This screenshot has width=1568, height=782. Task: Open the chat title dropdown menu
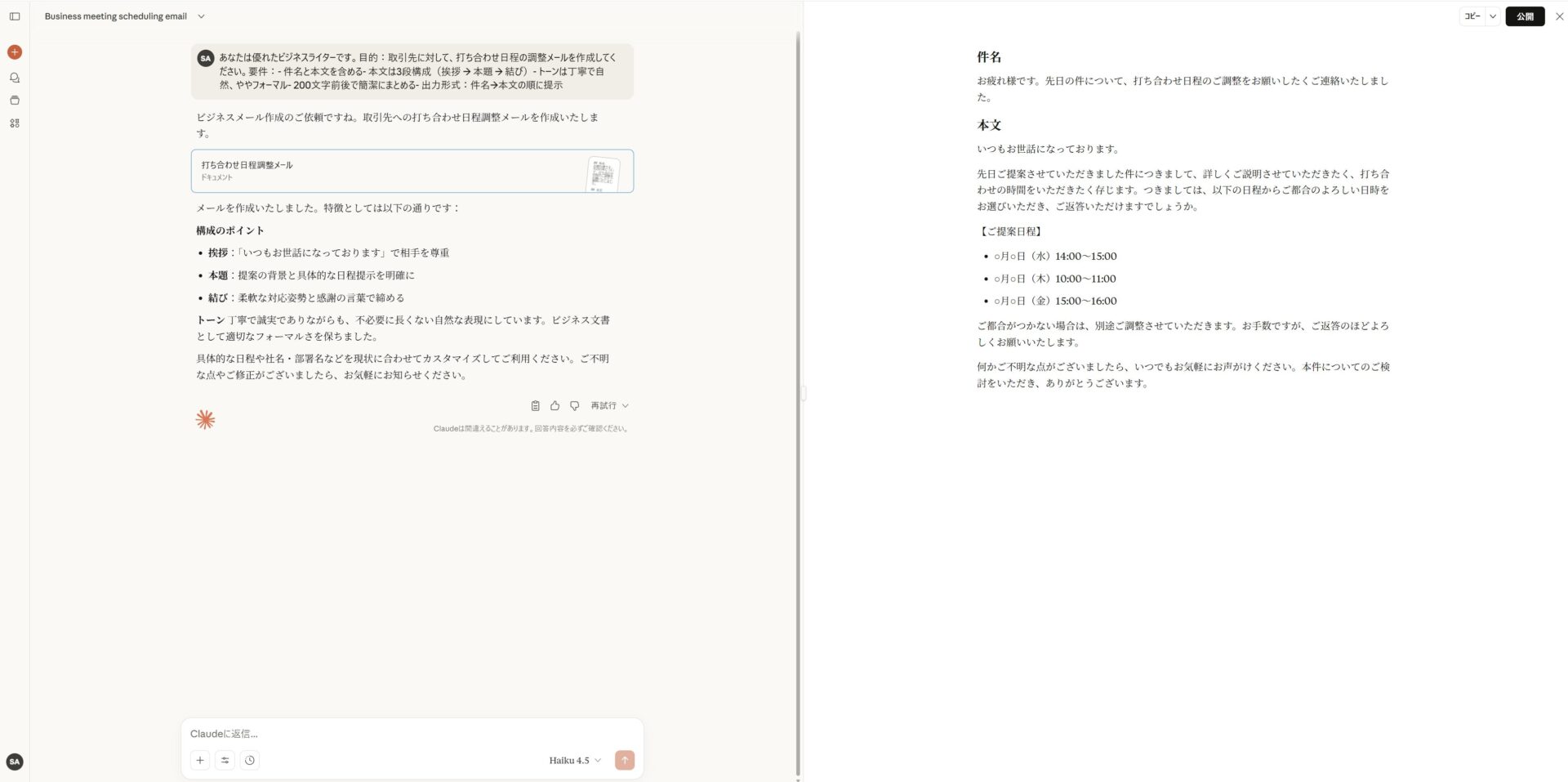point(201,16)
